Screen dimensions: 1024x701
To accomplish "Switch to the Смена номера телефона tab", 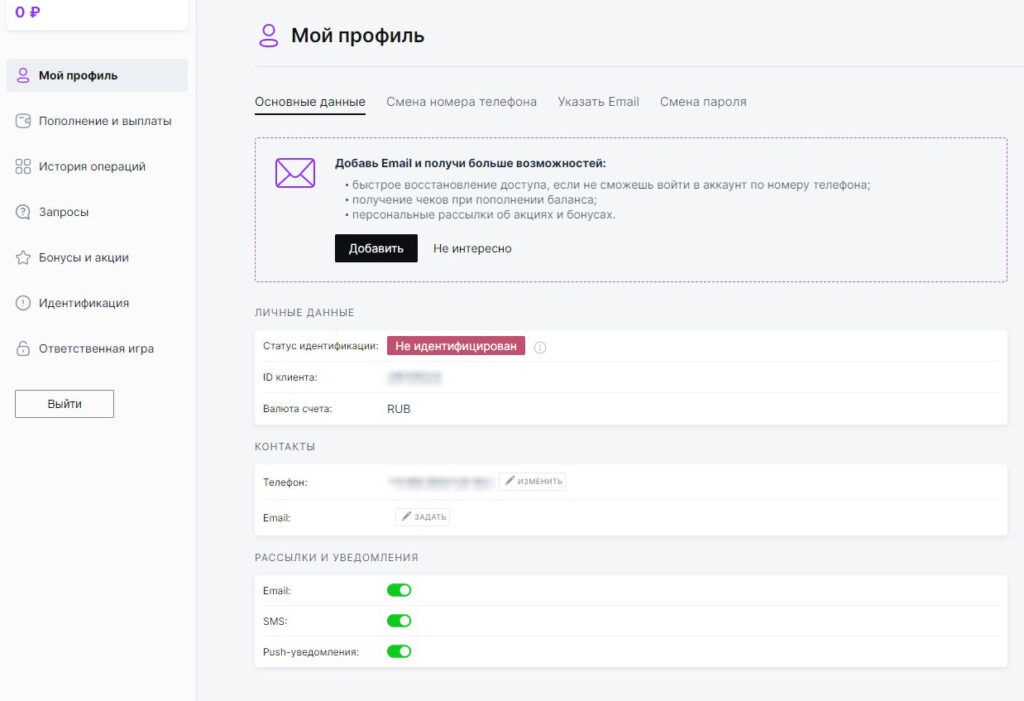I will pyautogui.click(x=462, y=102).
